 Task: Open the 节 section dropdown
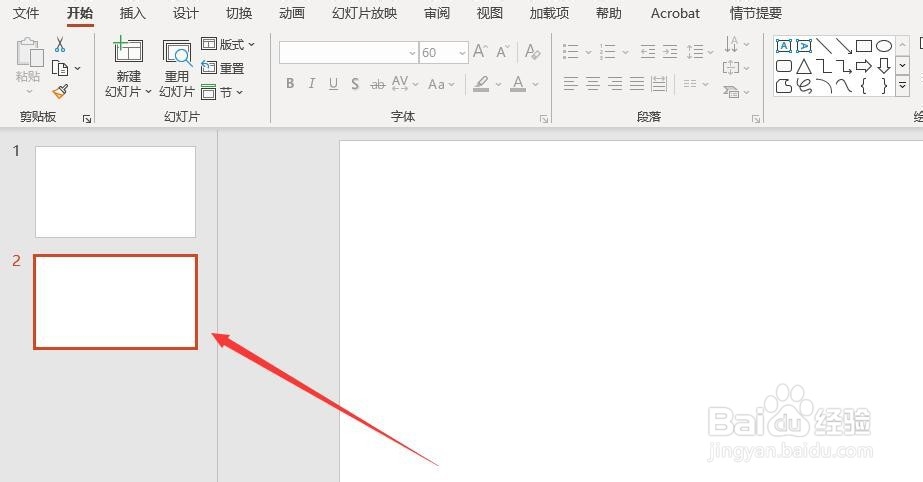222,92
